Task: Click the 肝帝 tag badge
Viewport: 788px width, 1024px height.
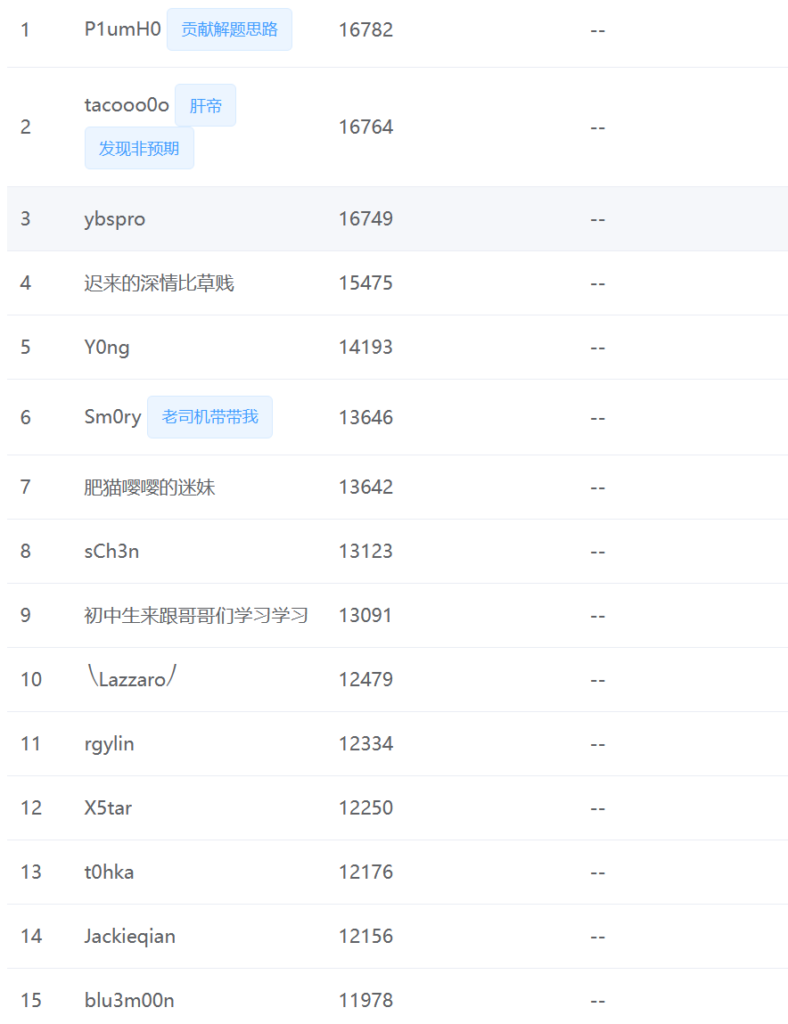Action: click(x=205, y=106)
